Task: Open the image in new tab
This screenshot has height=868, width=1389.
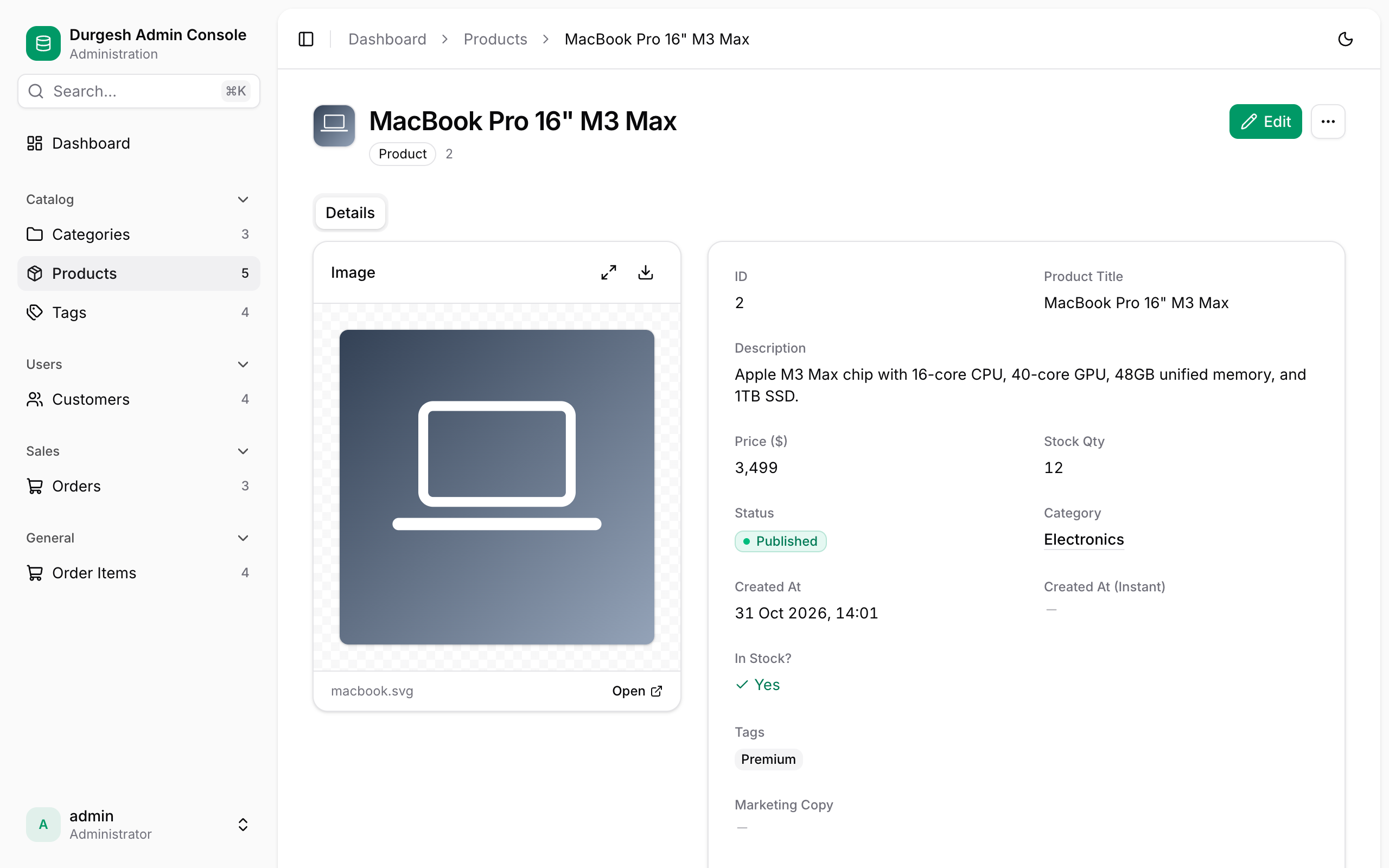Action: [637, 691]
